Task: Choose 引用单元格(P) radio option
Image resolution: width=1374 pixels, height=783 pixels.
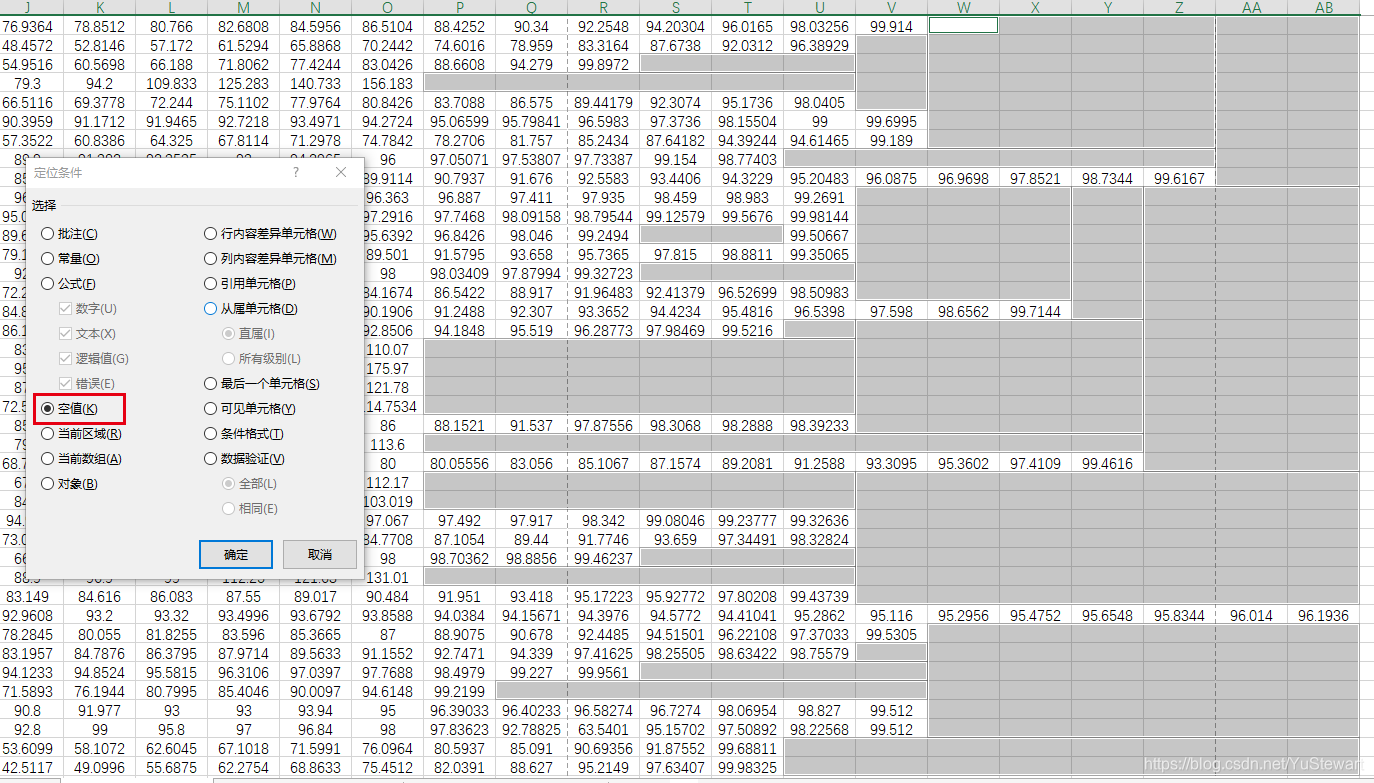Action: [x=250, y=284]
